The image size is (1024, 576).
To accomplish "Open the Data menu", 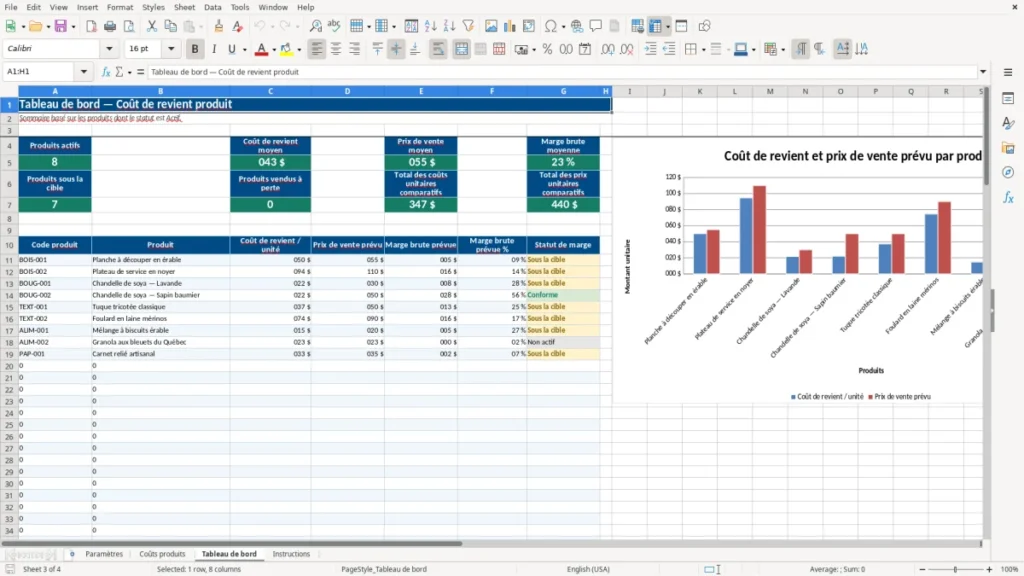I will (x=212, y=7).
